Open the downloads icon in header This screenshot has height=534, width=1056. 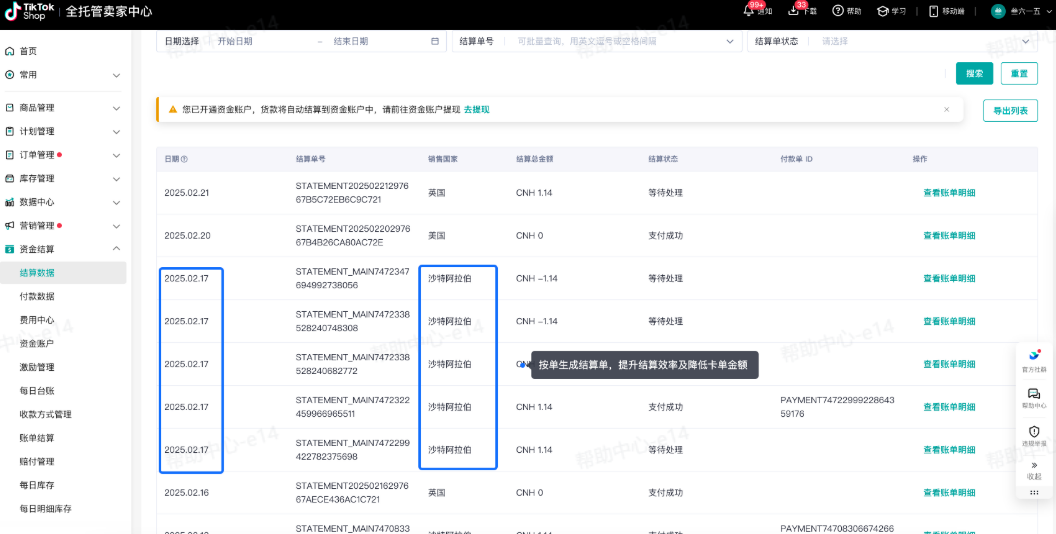(793, 11)
